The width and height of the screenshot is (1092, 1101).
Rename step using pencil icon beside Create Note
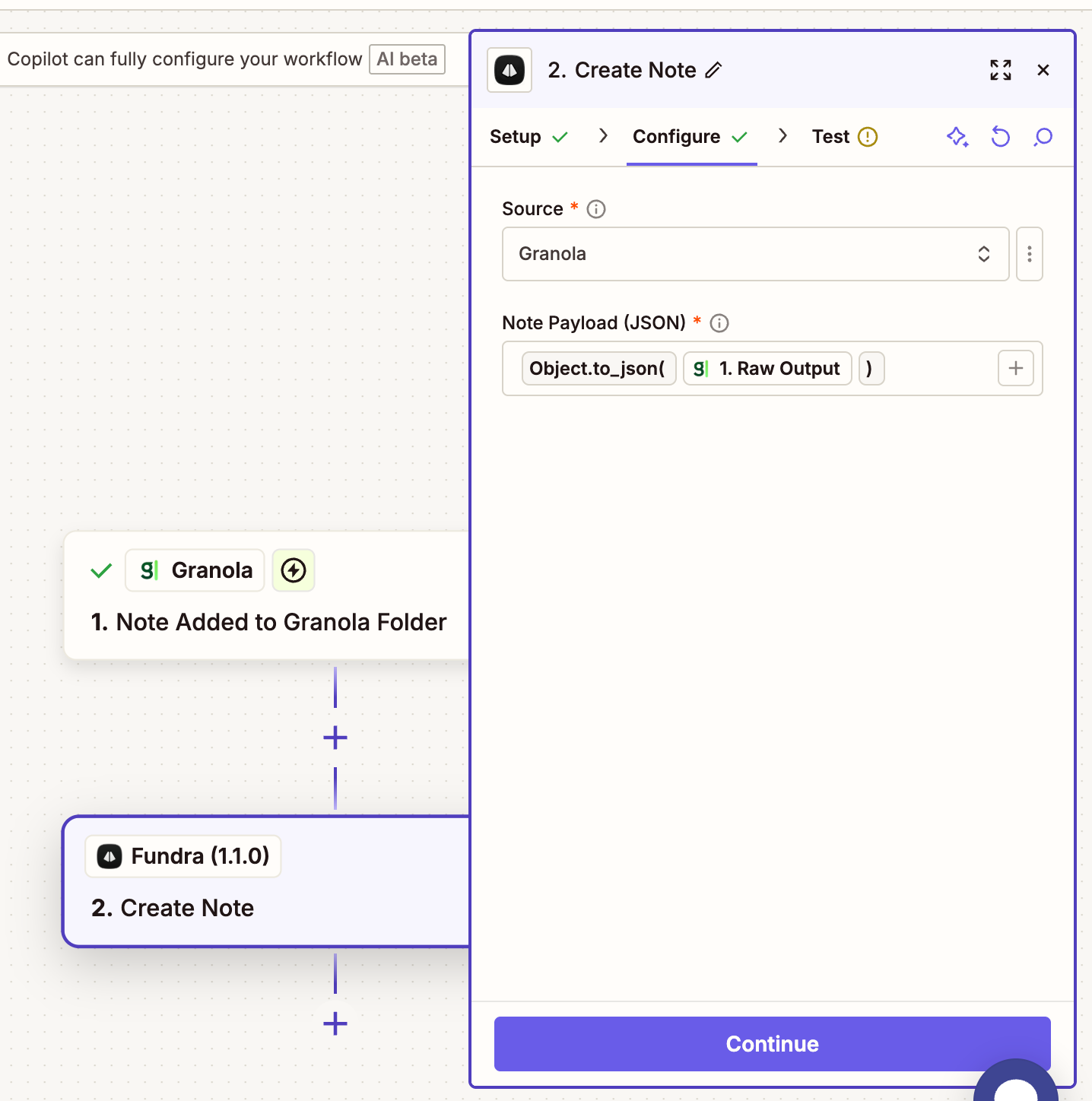pos(713,70)
